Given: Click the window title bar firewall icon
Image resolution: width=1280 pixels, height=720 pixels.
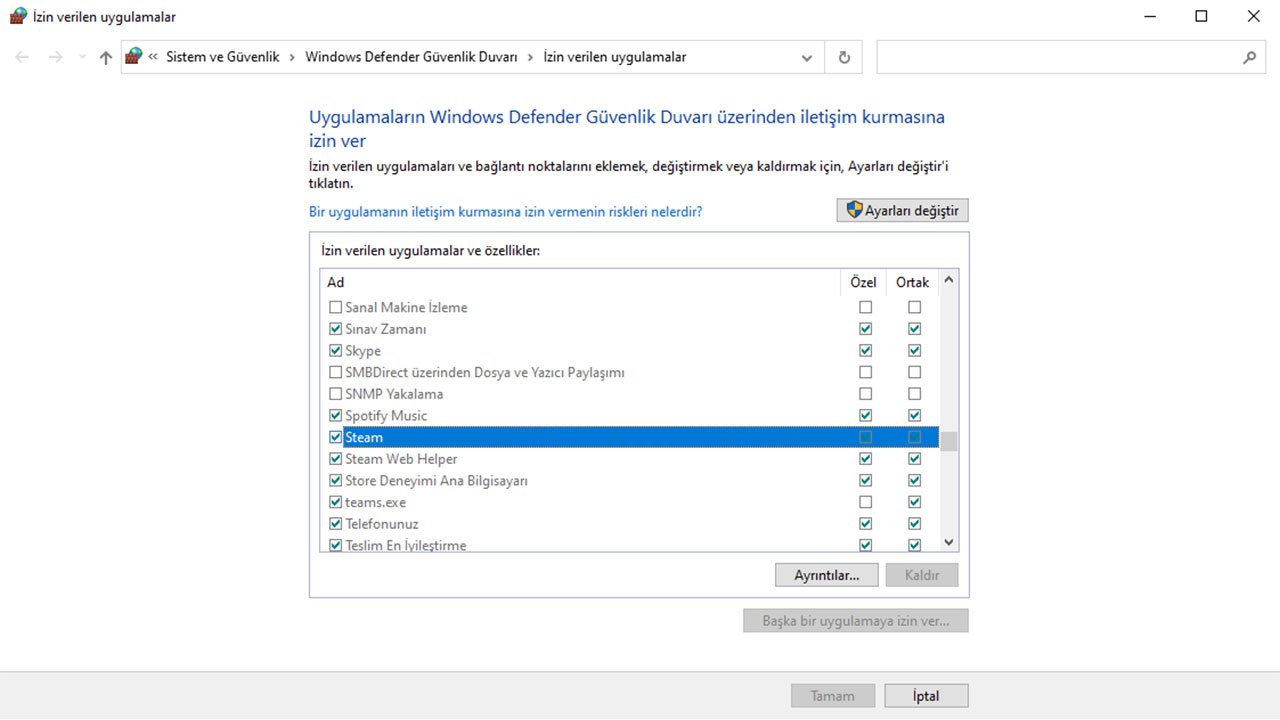Looking at the screenshot, I should (17, 16).
